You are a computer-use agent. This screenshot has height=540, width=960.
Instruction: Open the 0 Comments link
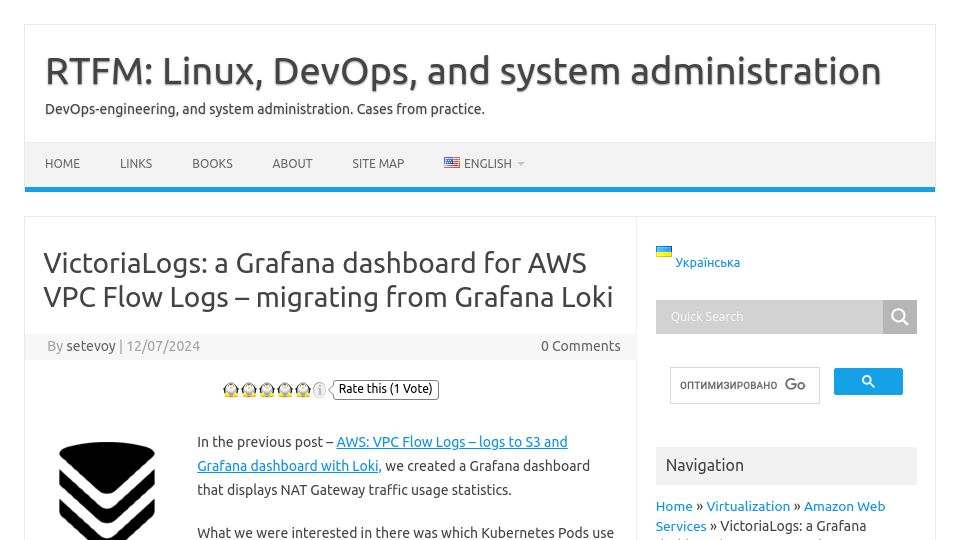point(580,346)
